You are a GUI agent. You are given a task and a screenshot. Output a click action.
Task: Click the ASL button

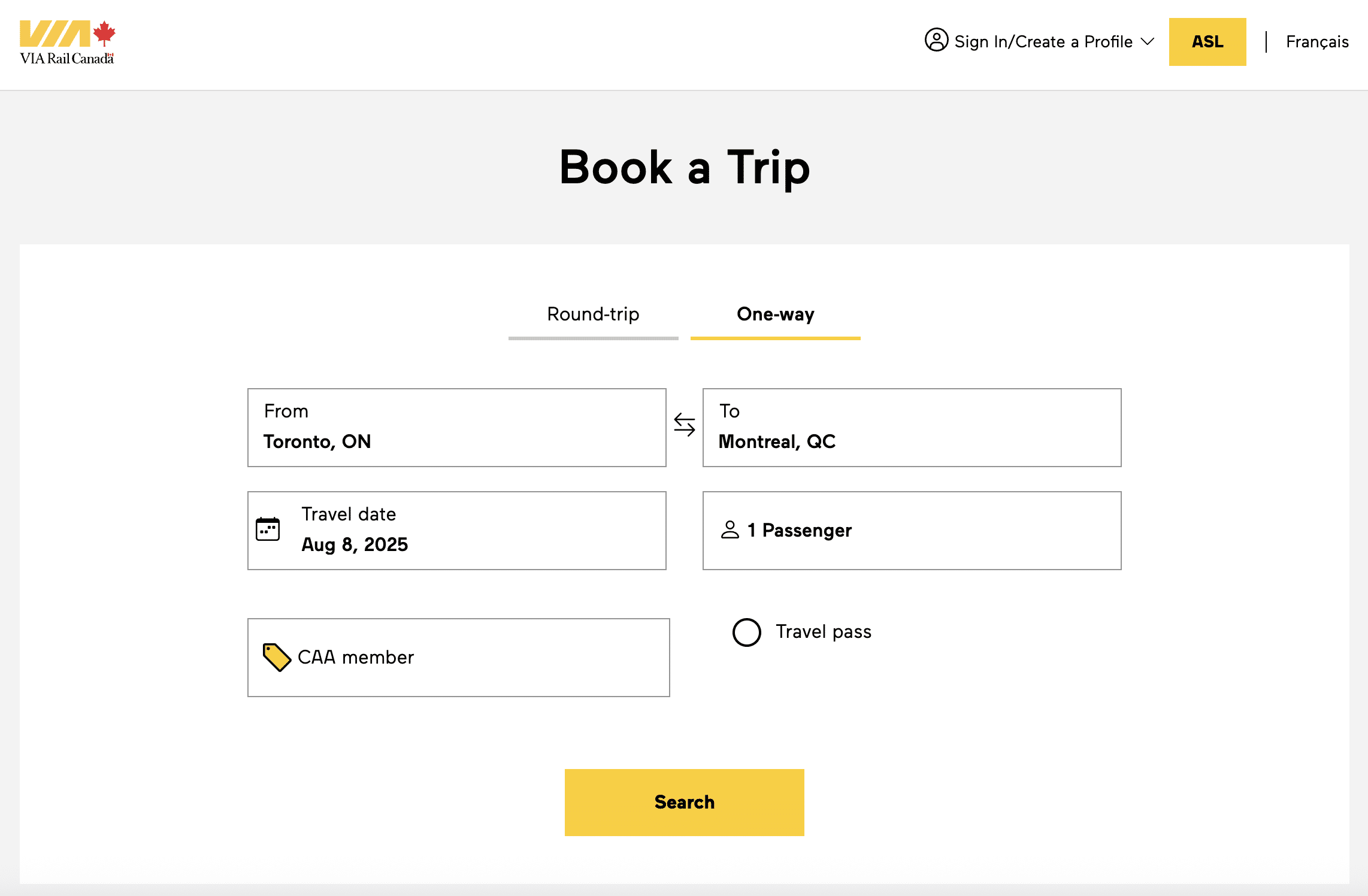click(1207, 41)
